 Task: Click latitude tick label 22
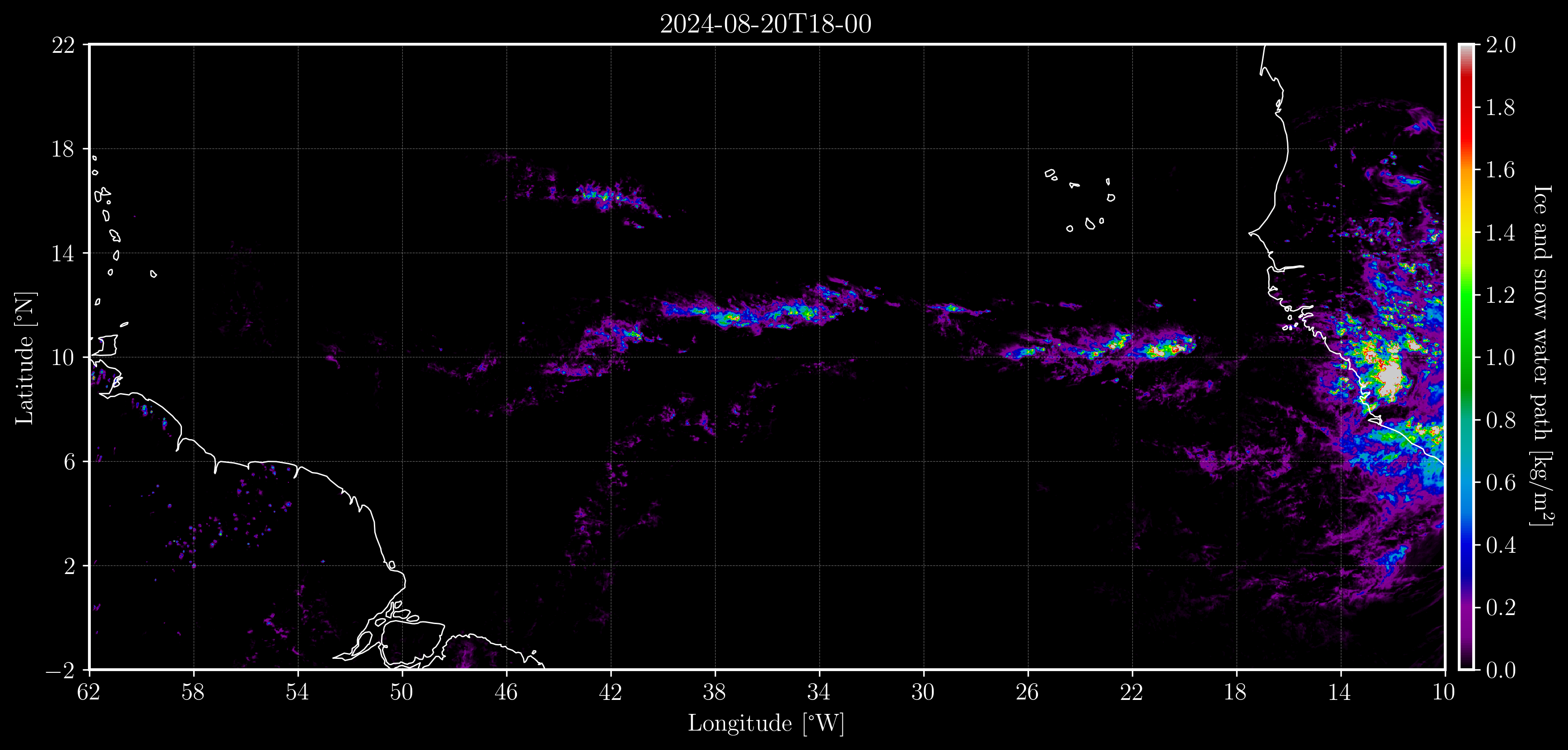click(x=63, y=45)
